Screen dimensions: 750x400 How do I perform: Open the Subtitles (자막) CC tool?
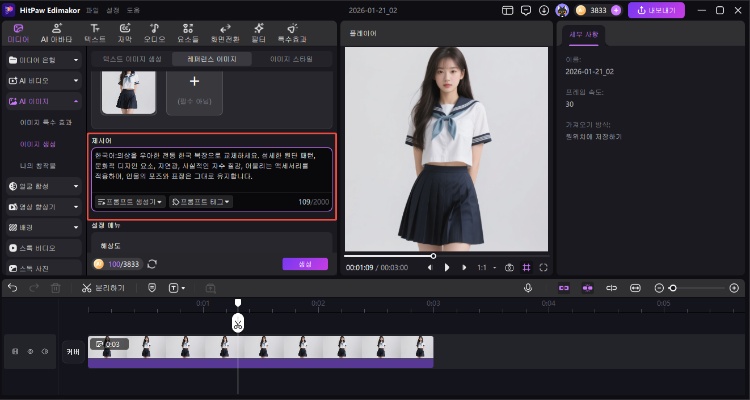(125, 33)
